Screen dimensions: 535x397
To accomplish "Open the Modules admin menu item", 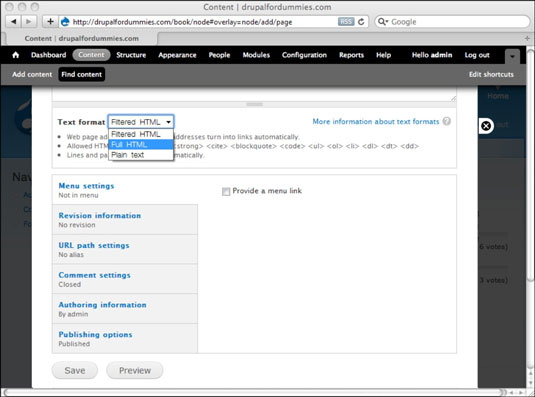I will [x=256, y=55].
